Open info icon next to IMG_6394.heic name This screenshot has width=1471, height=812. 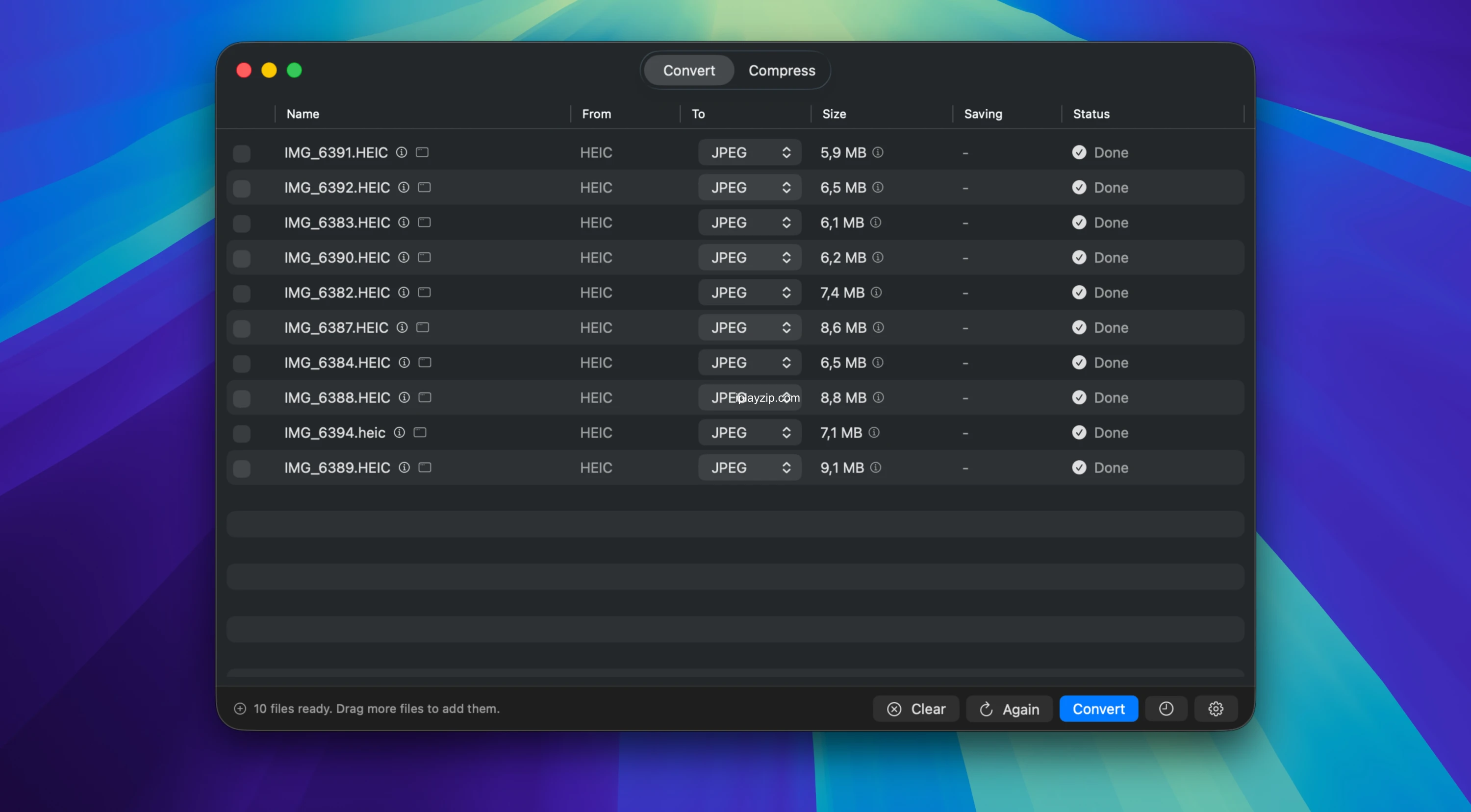pos(399,433)
